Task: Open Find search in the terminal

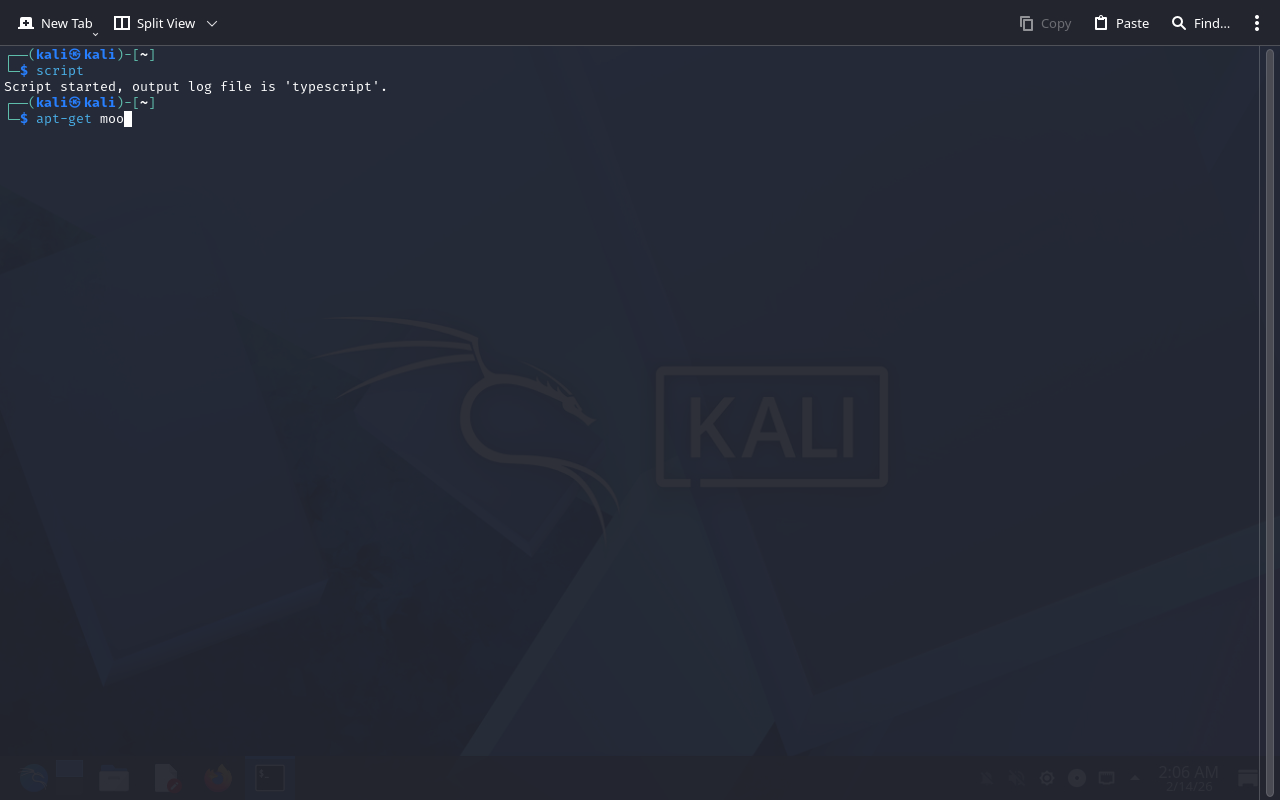Action: click(x=1200, y=23)
